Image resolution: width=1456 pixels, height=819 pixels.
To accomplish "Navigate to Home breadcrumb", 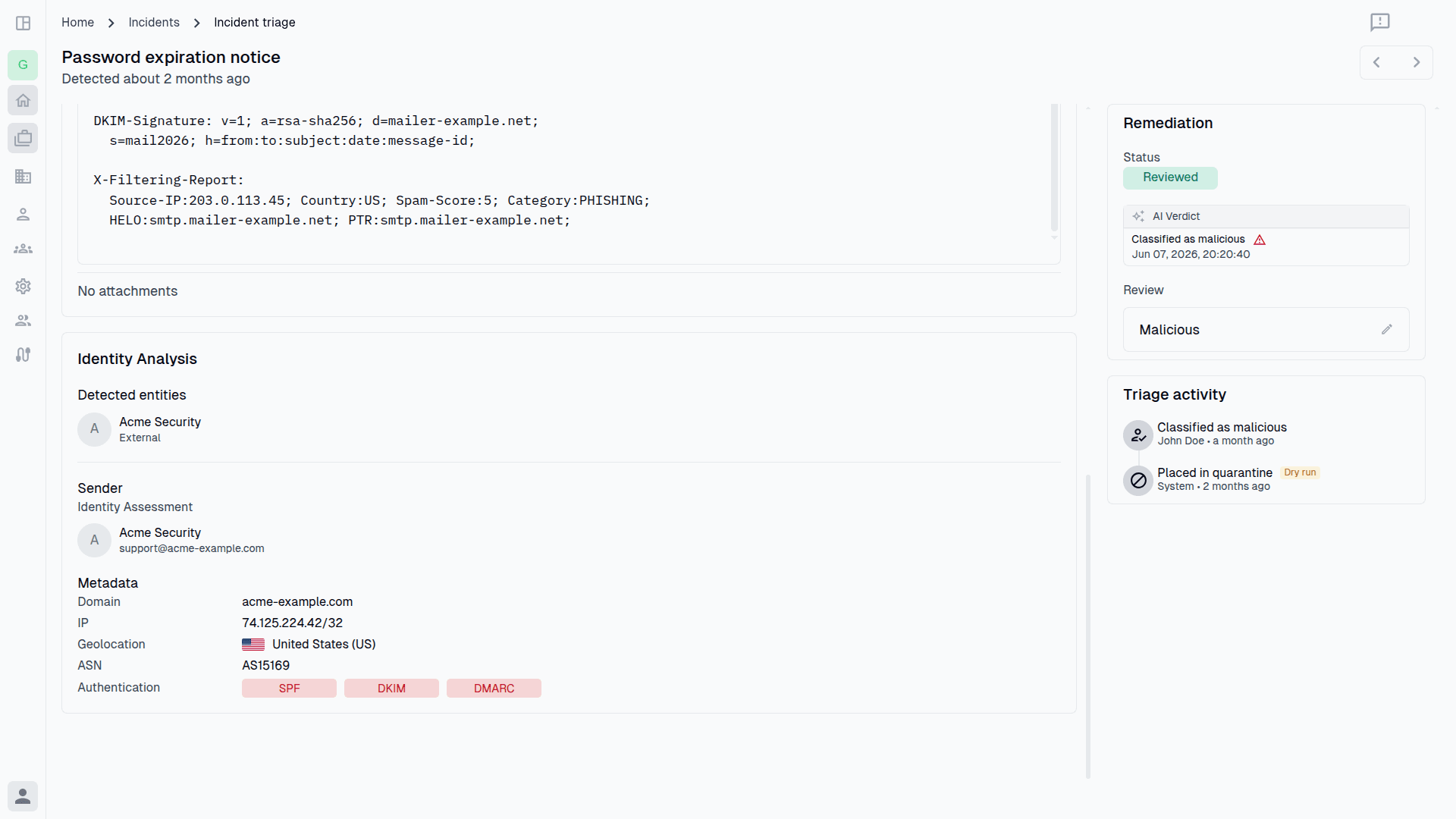I will [77, 23].
